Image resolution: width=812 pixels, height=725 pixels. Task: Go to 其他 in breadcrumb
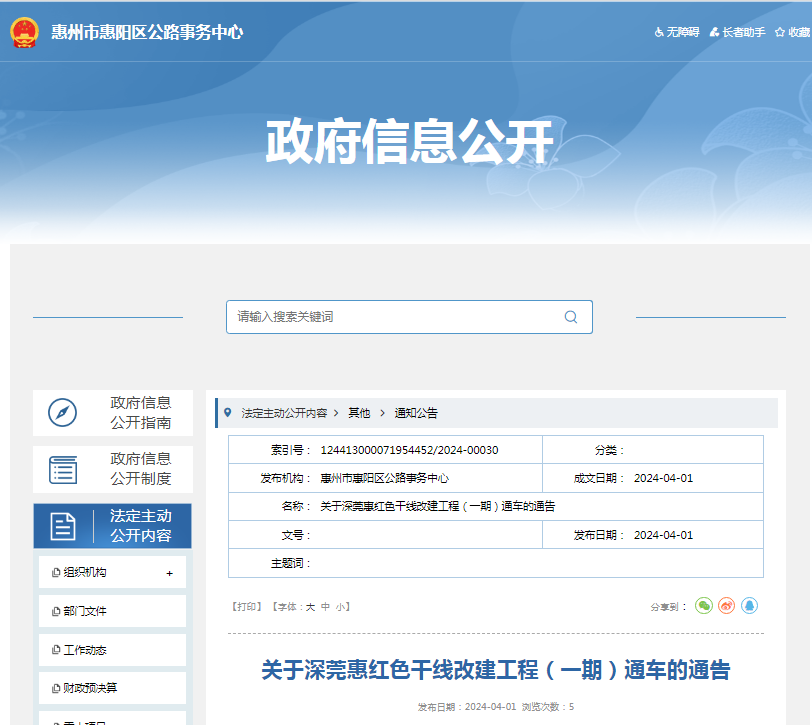[x=359, y=413]
